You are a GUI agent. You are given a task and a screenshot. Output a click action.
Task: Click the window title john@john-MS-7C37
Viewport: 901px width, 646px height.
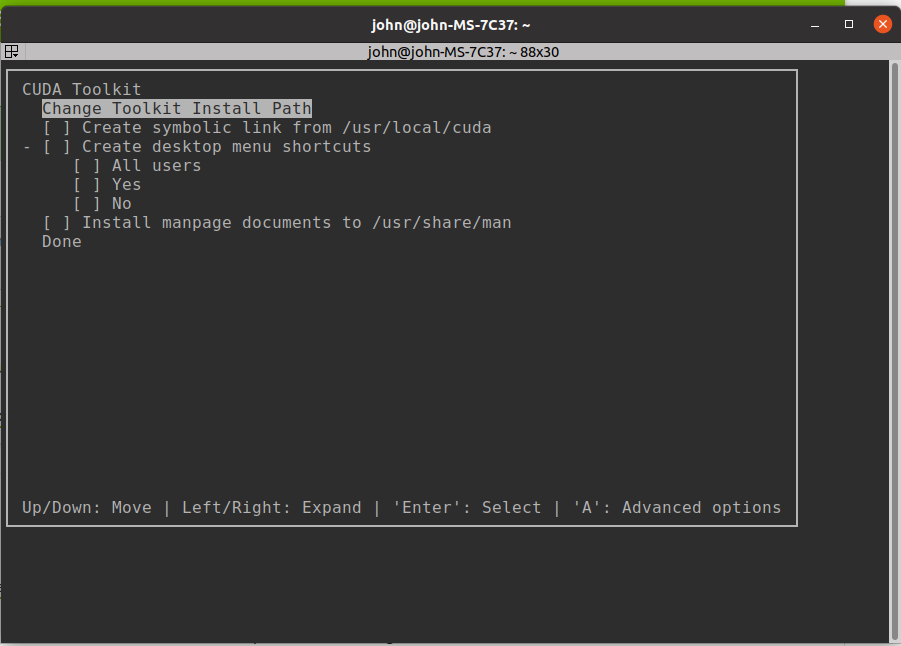(x=450, y=25)
